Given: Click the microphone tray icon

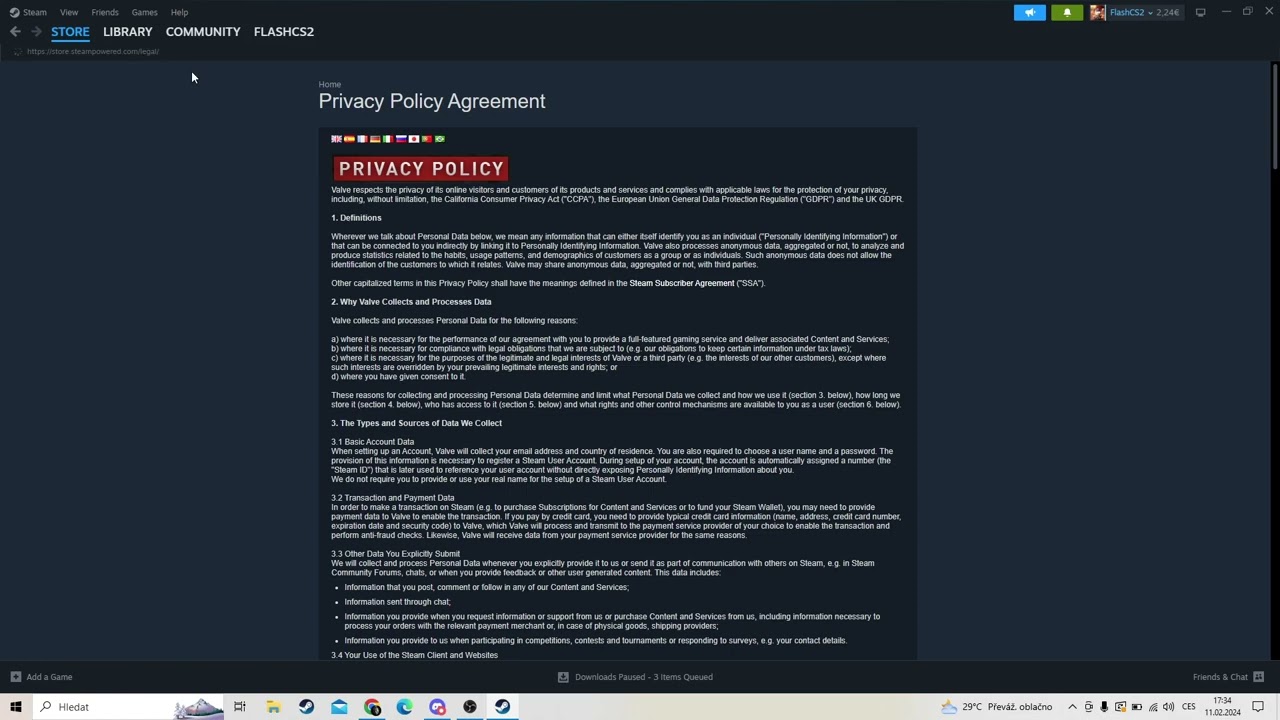Looking at the screenshot, I should click(x=1104, y=707).
